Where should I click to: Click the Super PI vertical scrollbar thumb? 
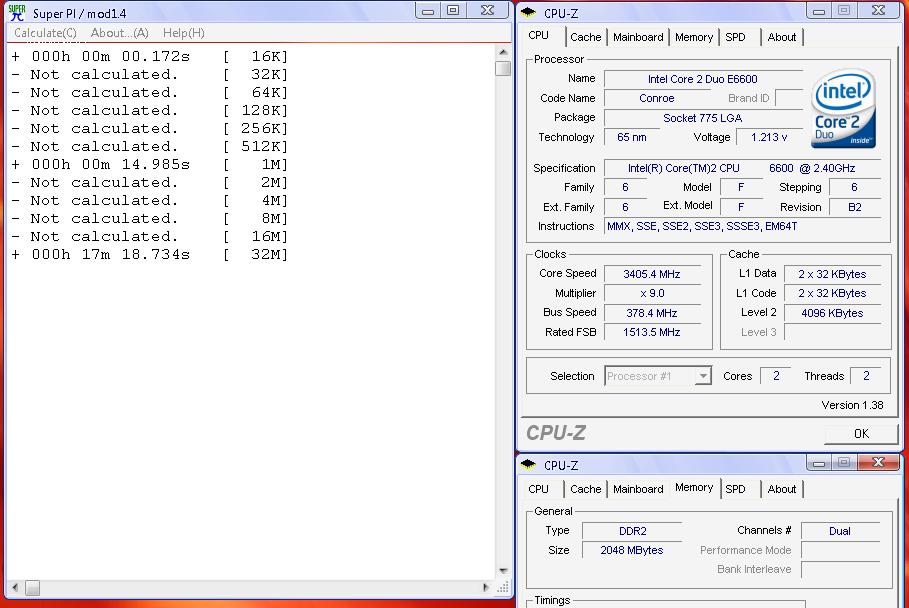coord(503,68)
